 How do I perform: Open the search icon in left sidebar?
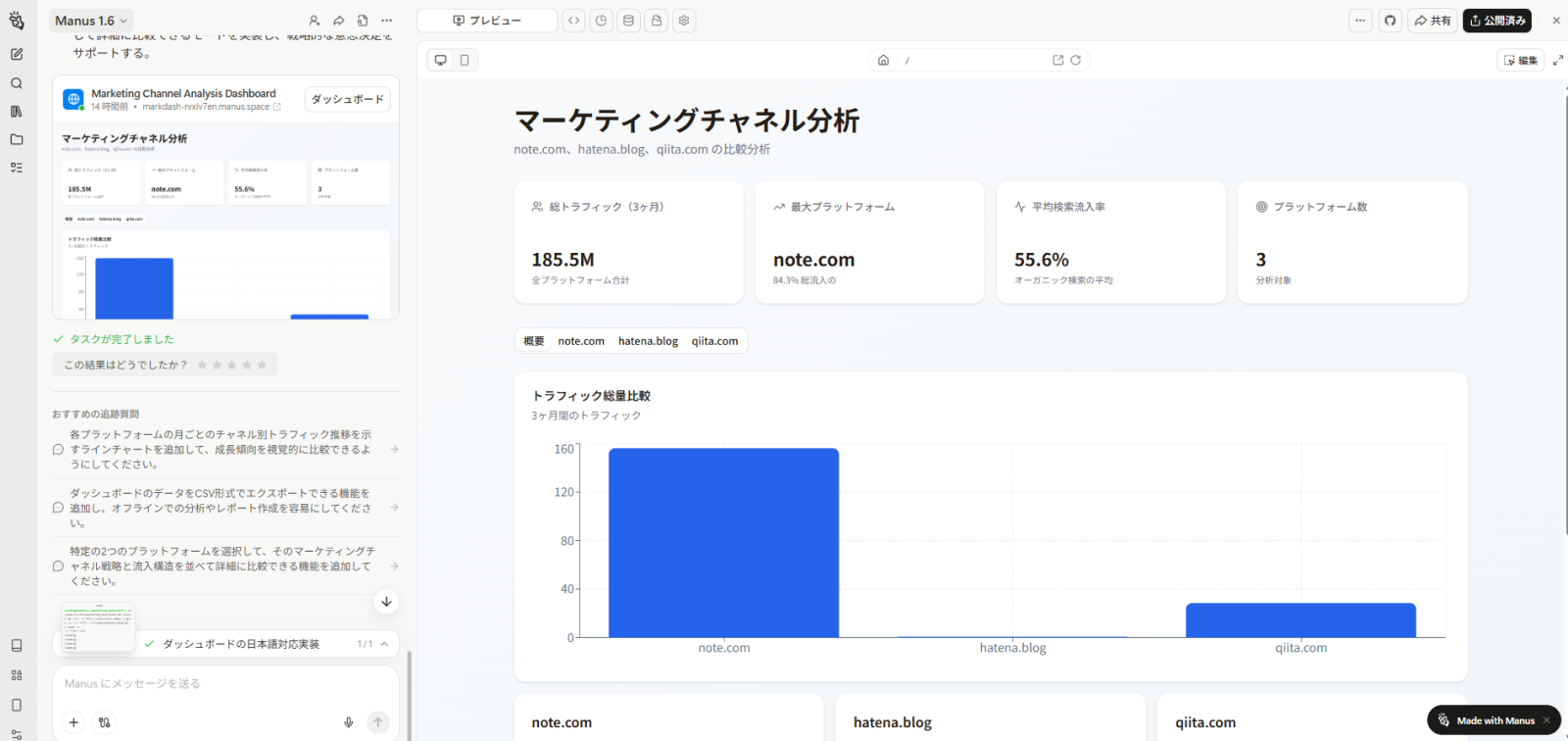[x=17, y=83]
